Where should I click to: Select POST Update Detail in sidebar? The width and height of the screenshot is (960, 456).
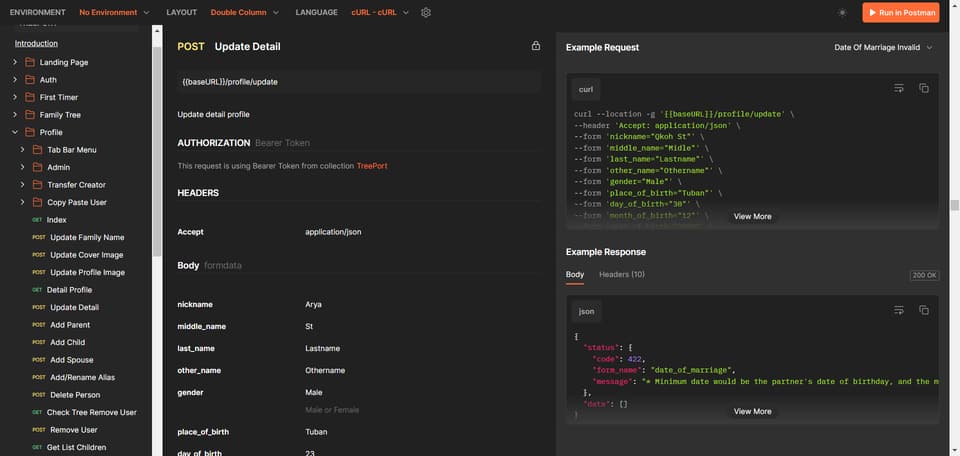coord(74,307)
